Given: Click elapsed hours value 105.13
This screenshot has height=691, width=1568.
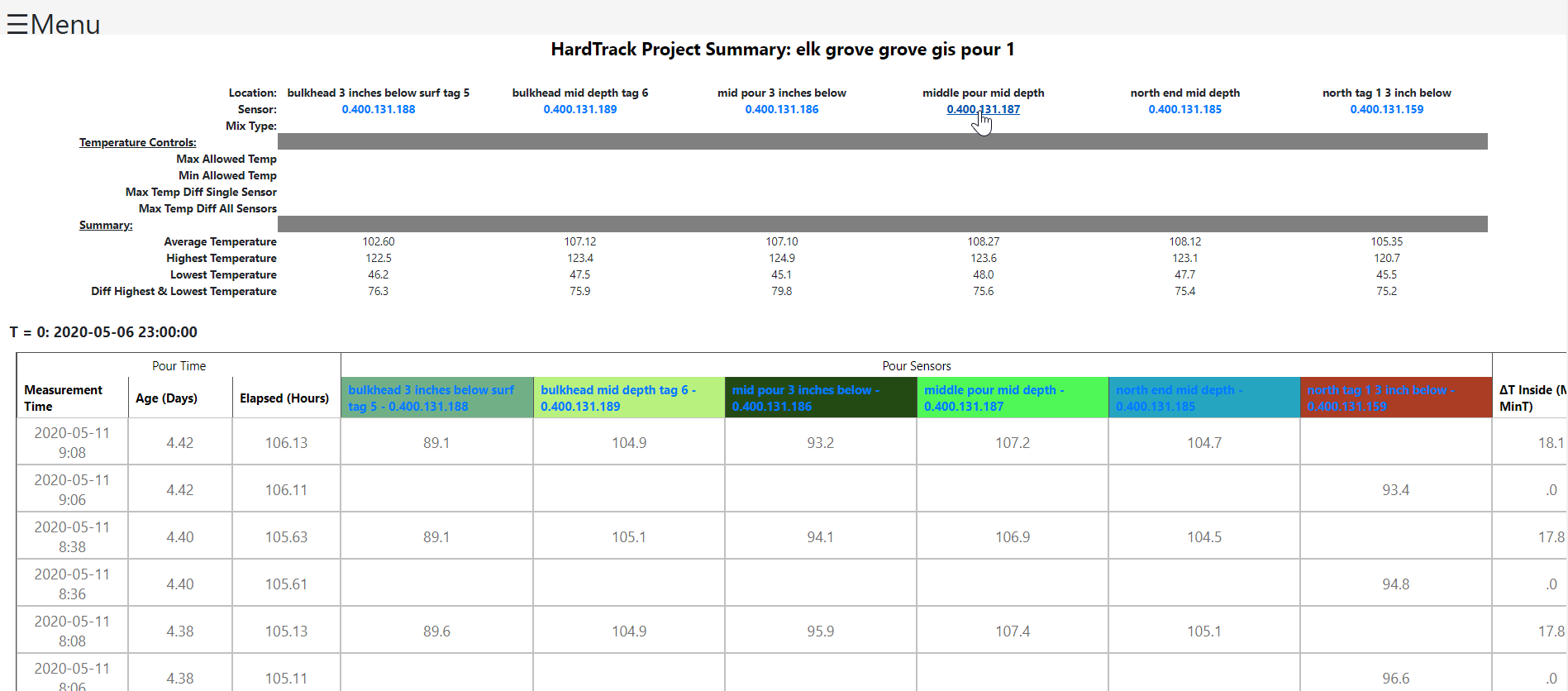Looking at the screenshot, I should [x=286, y=631].
